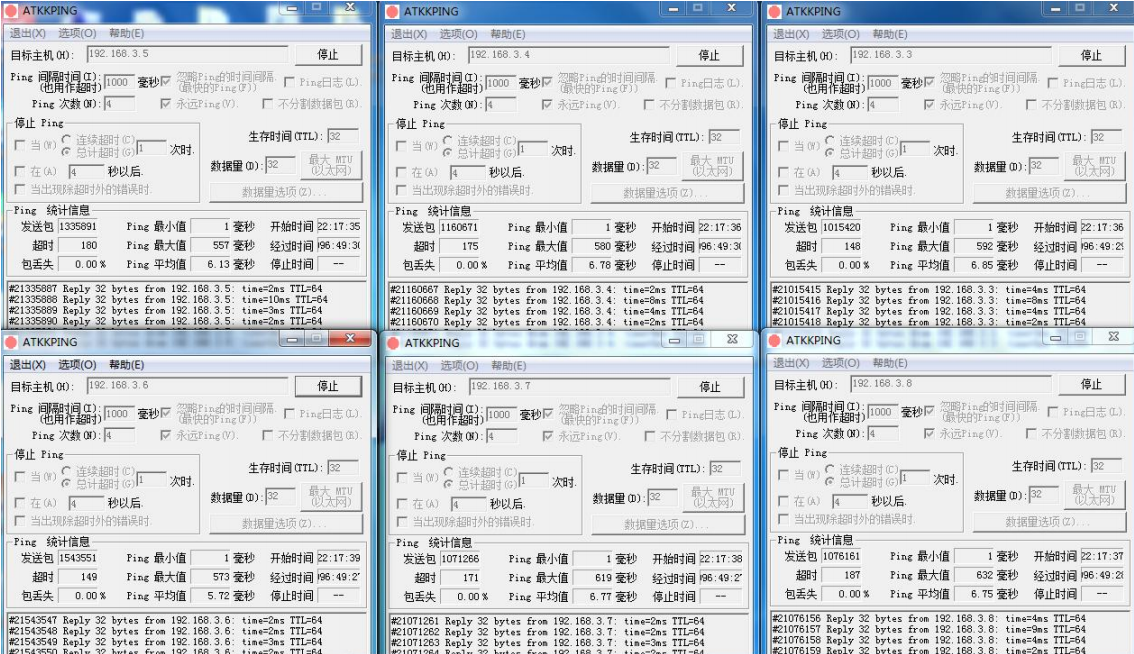Image resolution: width=1134 pixels, height=654 pixels.
Task: Open 选项(O) menu in the 192.168.3.4 window
Action: click(x=459, y=34)
